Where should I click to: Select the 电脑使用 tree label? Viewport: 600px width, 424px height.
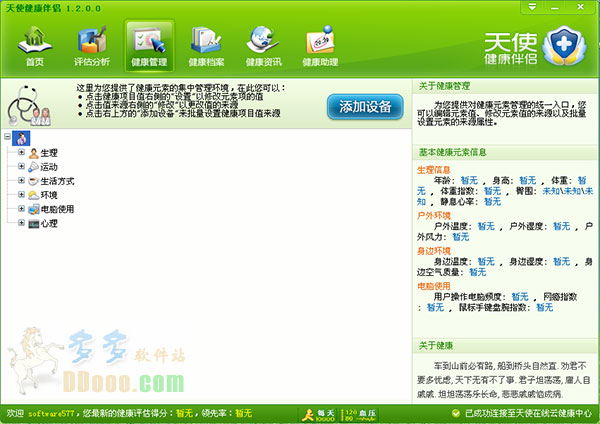pyautogui.click(x=57, y=209)
